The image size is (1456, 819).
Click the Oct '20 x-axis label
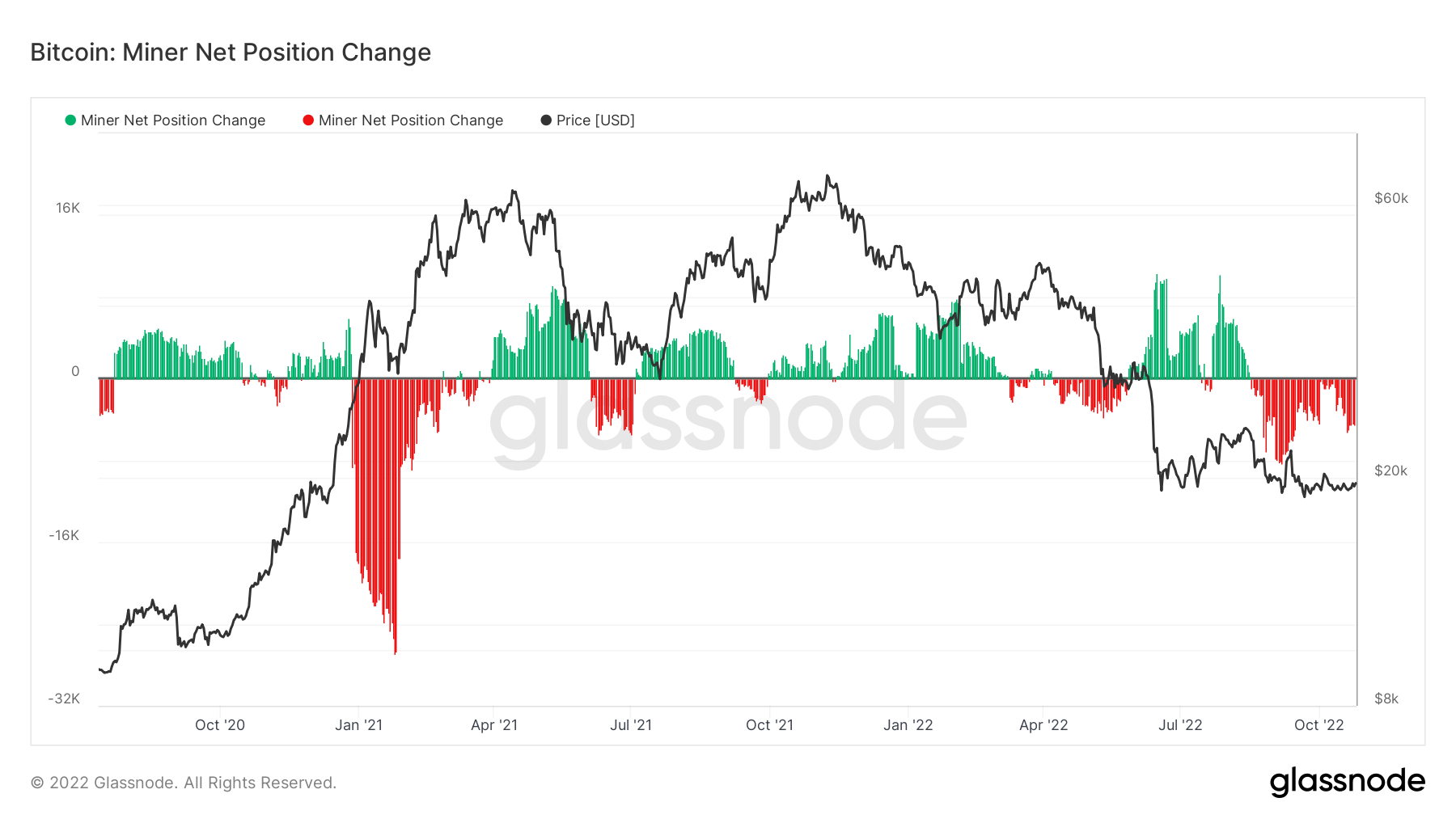pos(220,725)
